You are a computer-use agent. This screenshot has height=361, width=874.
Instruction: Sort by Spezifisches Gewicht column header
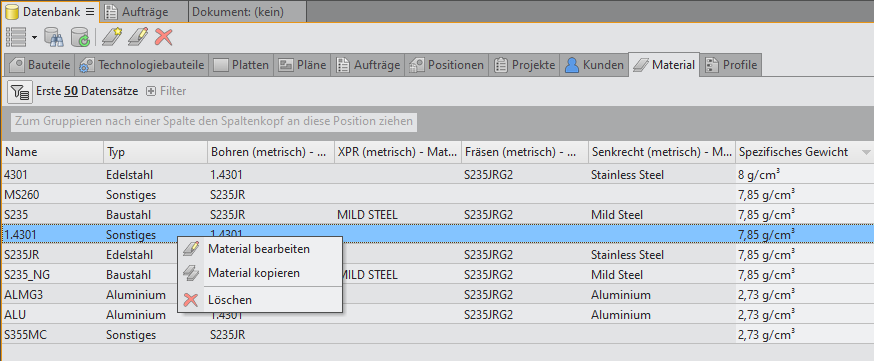pos(804,152)
